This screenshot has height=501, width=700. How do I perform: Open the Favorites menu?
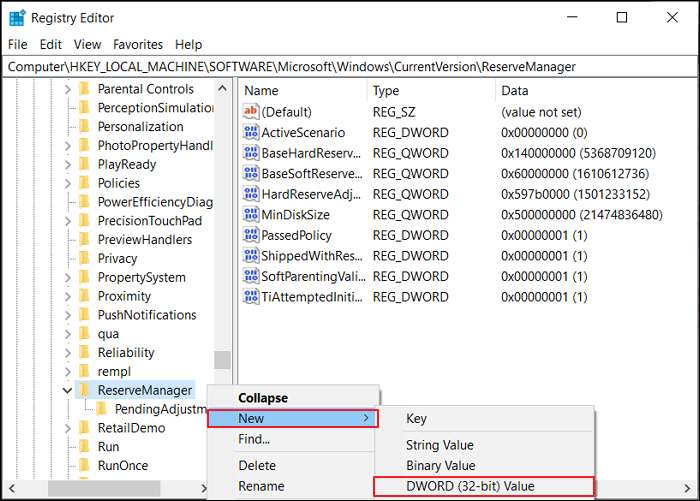tap(138, 44)
